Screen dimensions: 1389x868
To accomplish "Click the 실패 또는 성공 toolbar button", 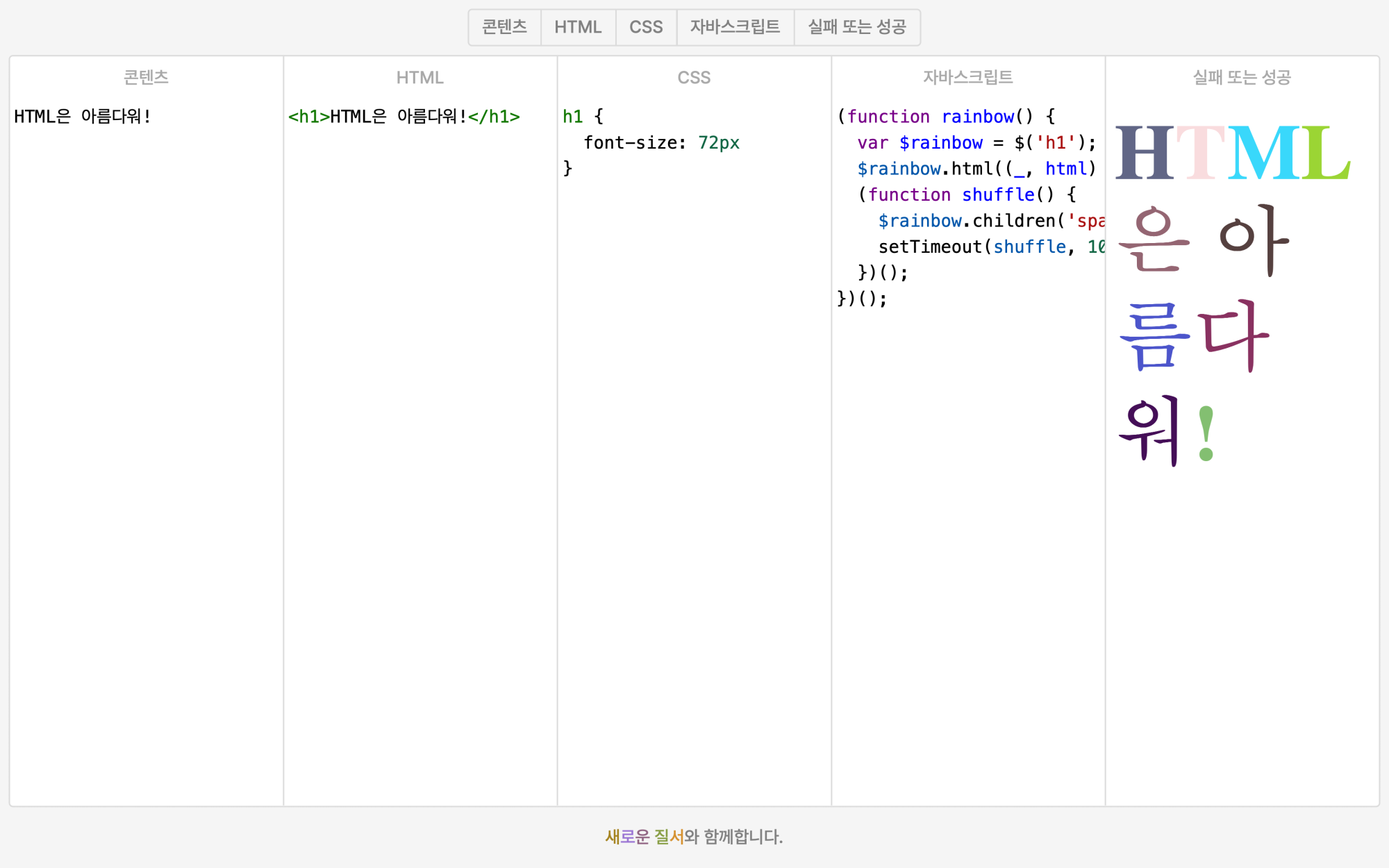I will coord(856,27).
